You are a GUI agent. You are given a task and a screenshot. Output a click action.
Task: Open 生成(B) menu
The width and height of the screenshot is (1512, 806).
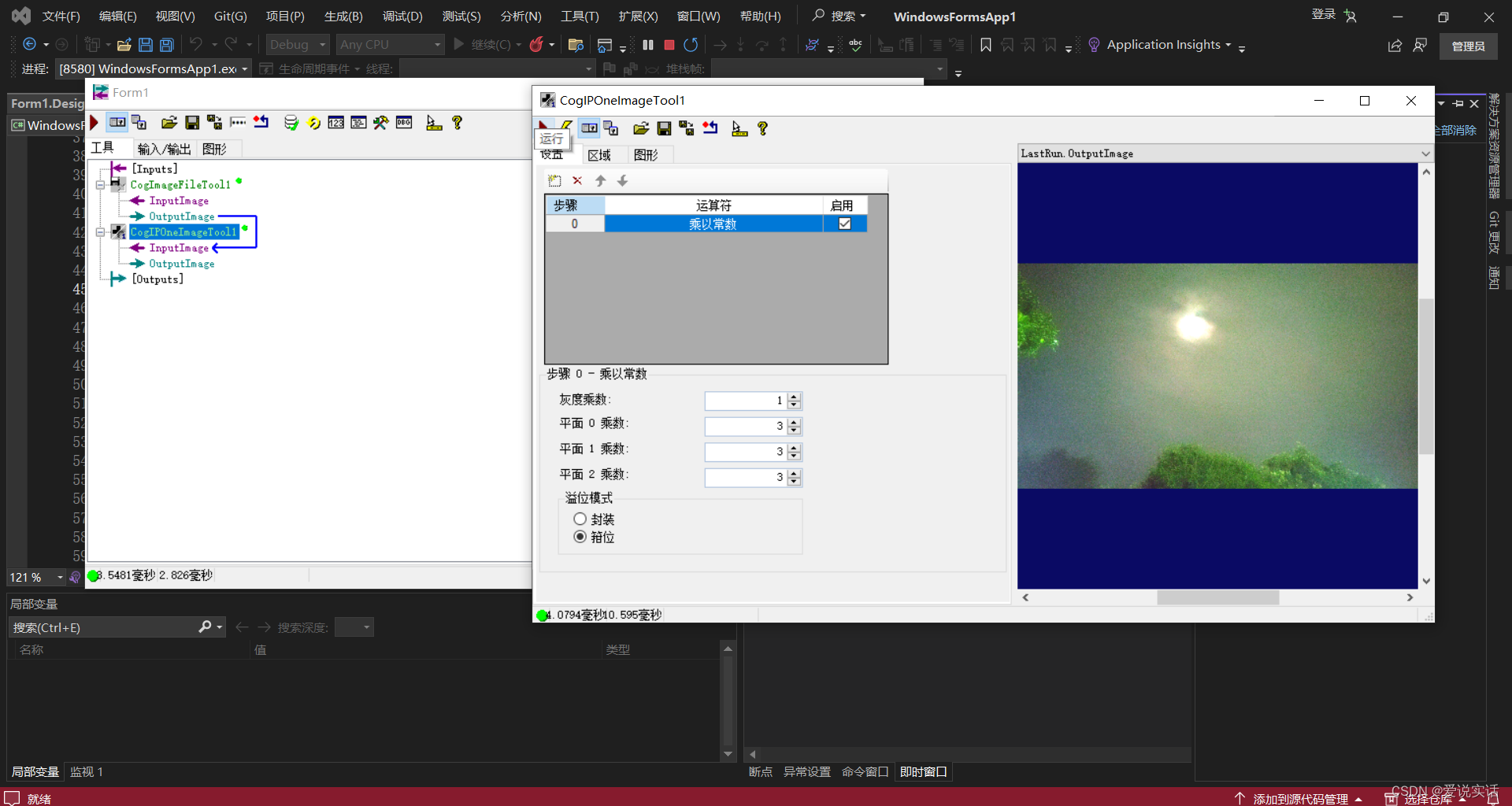343,16
